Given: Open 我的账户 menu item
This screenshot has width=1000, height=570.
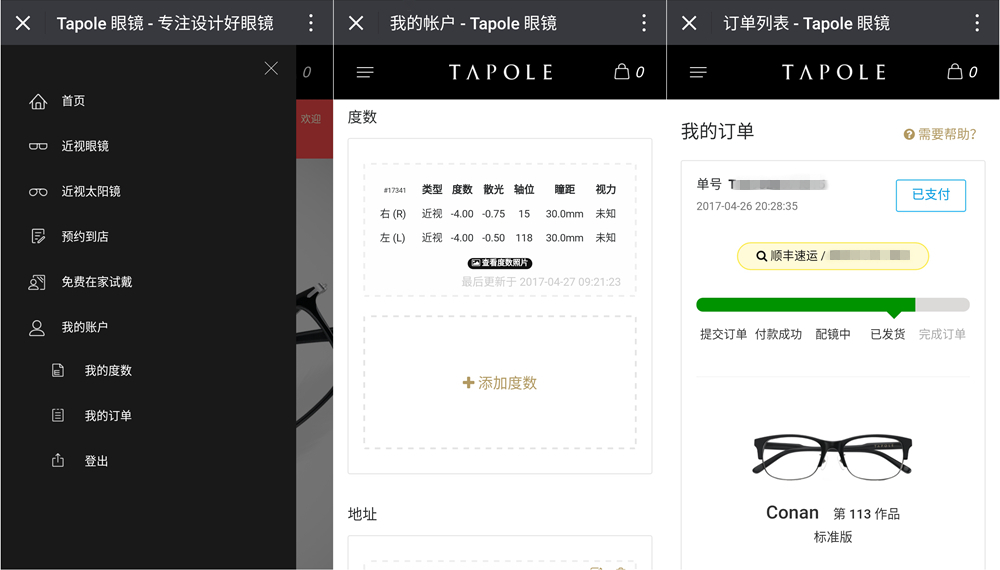Looking at the screenshot, I should pyautogui.click(x=84, y=327).
